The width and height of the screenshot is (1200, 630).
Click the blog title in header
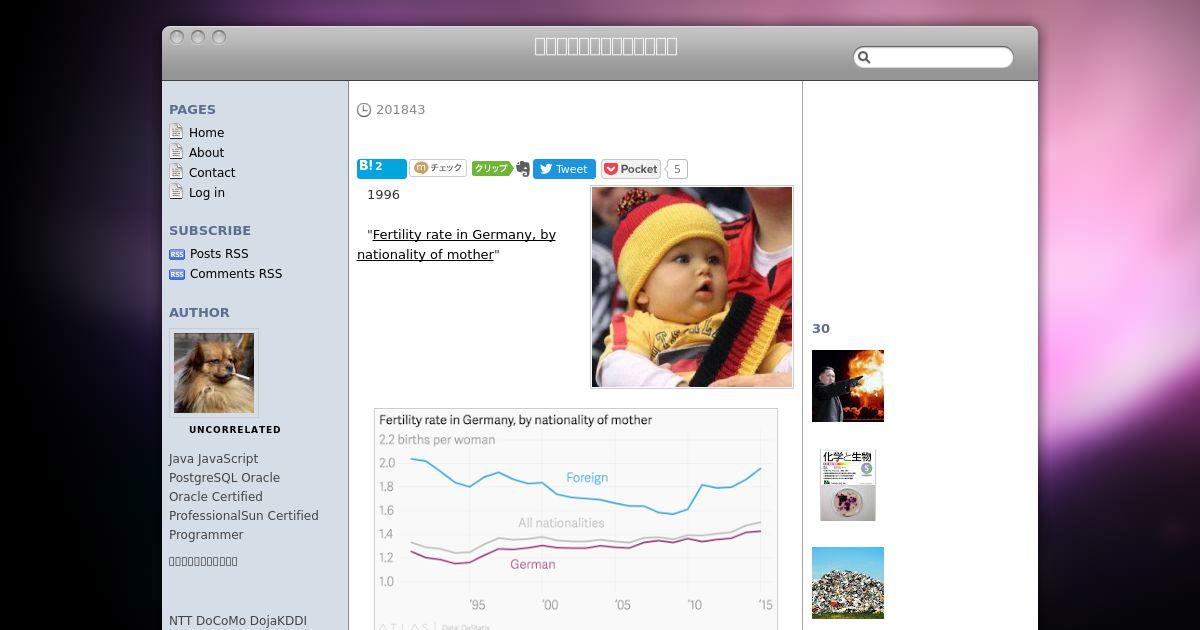[606, 46]
